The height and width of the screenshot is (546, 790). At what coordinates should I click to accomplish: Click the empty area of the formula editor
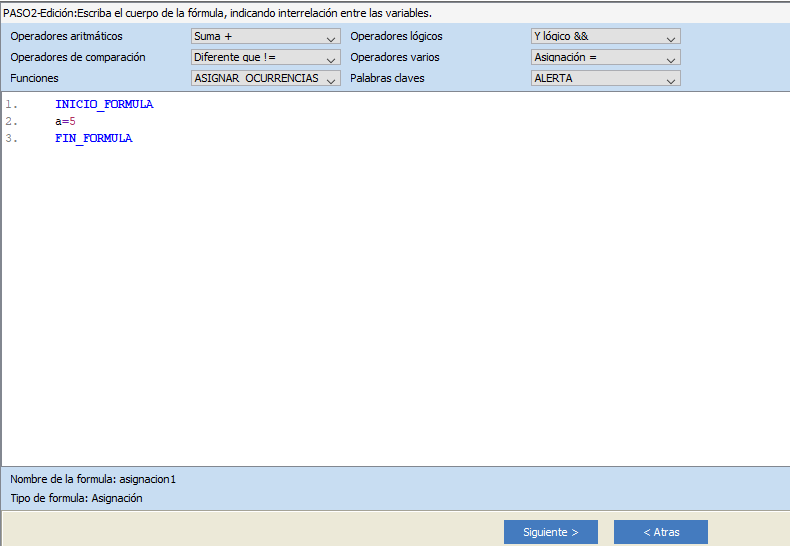400,300
